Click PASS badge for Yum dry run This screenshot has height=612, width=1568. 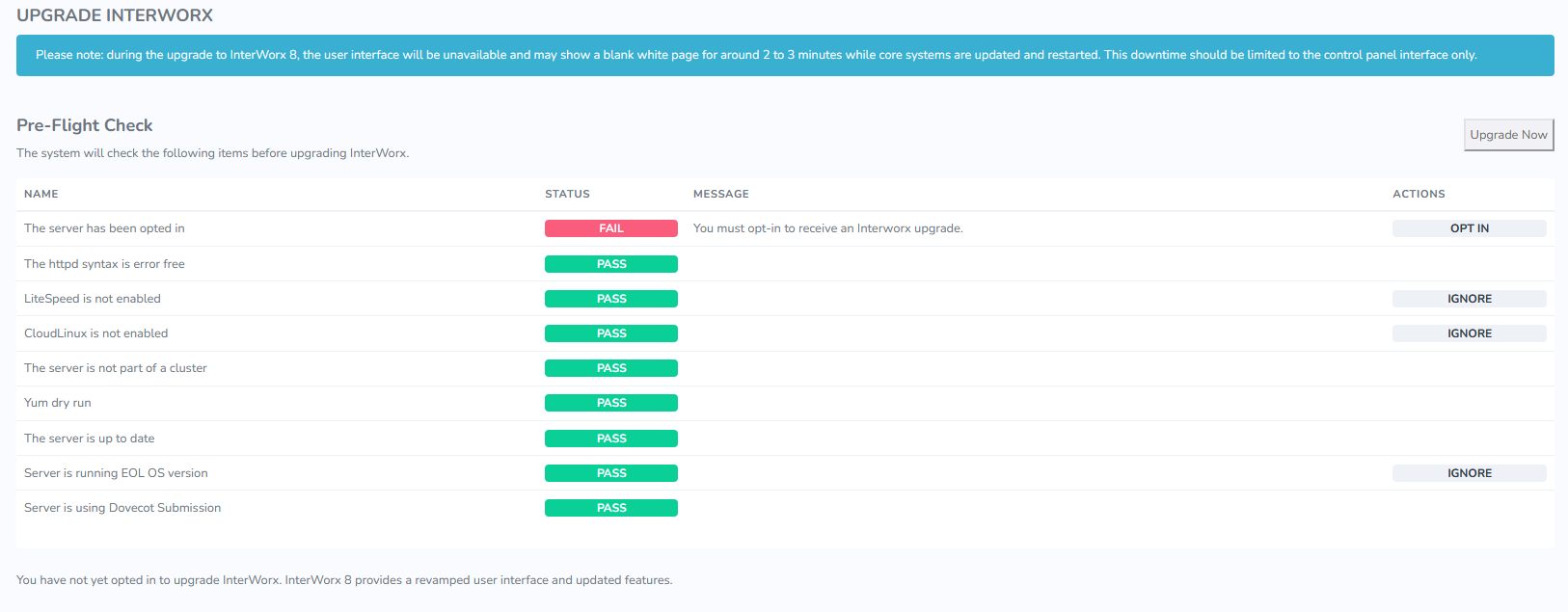pyautogui.click(x=610, y=403)
